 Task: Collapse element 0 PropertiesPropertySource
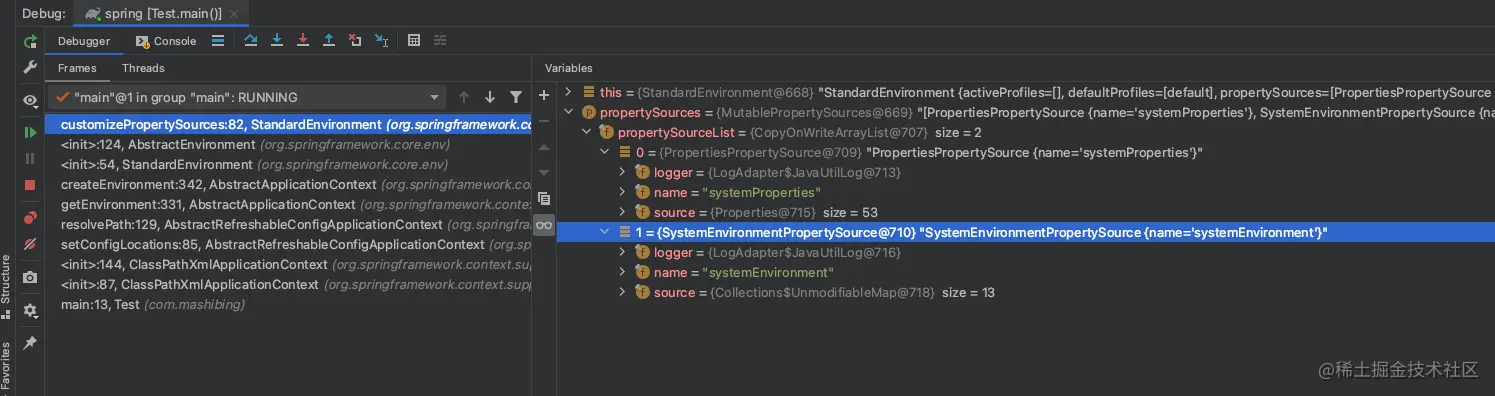[604, 152]
